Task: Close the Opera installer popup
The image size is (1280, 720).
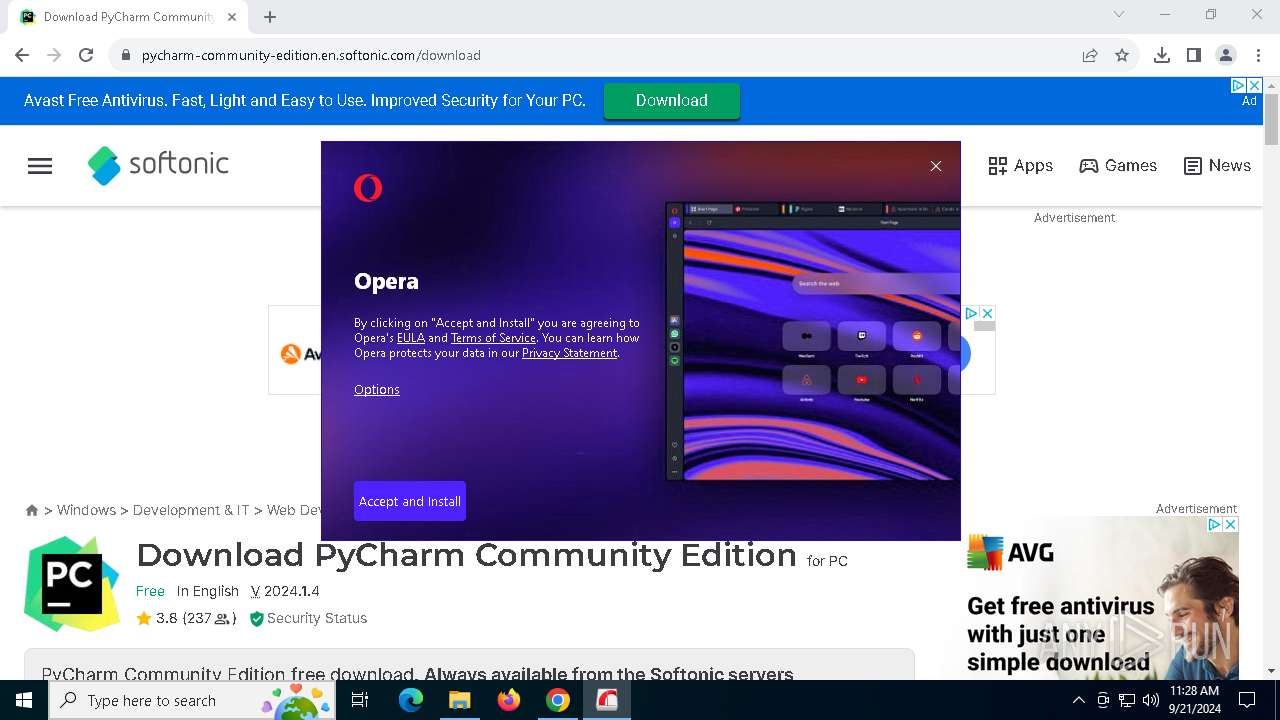Action: 936,166
